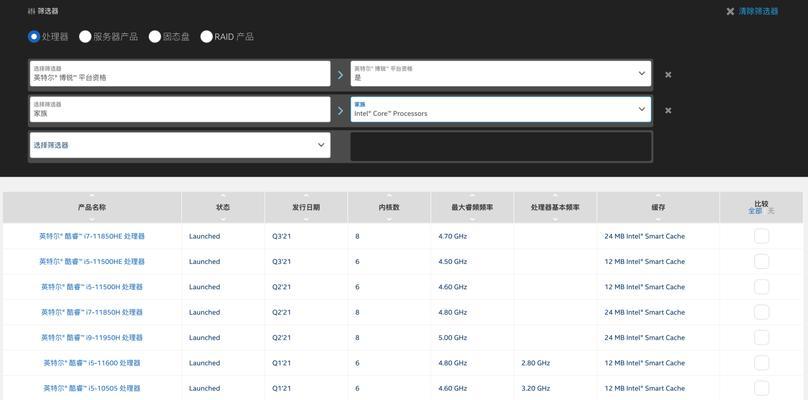Click the 清除筛选器 link

click(758, 11)
